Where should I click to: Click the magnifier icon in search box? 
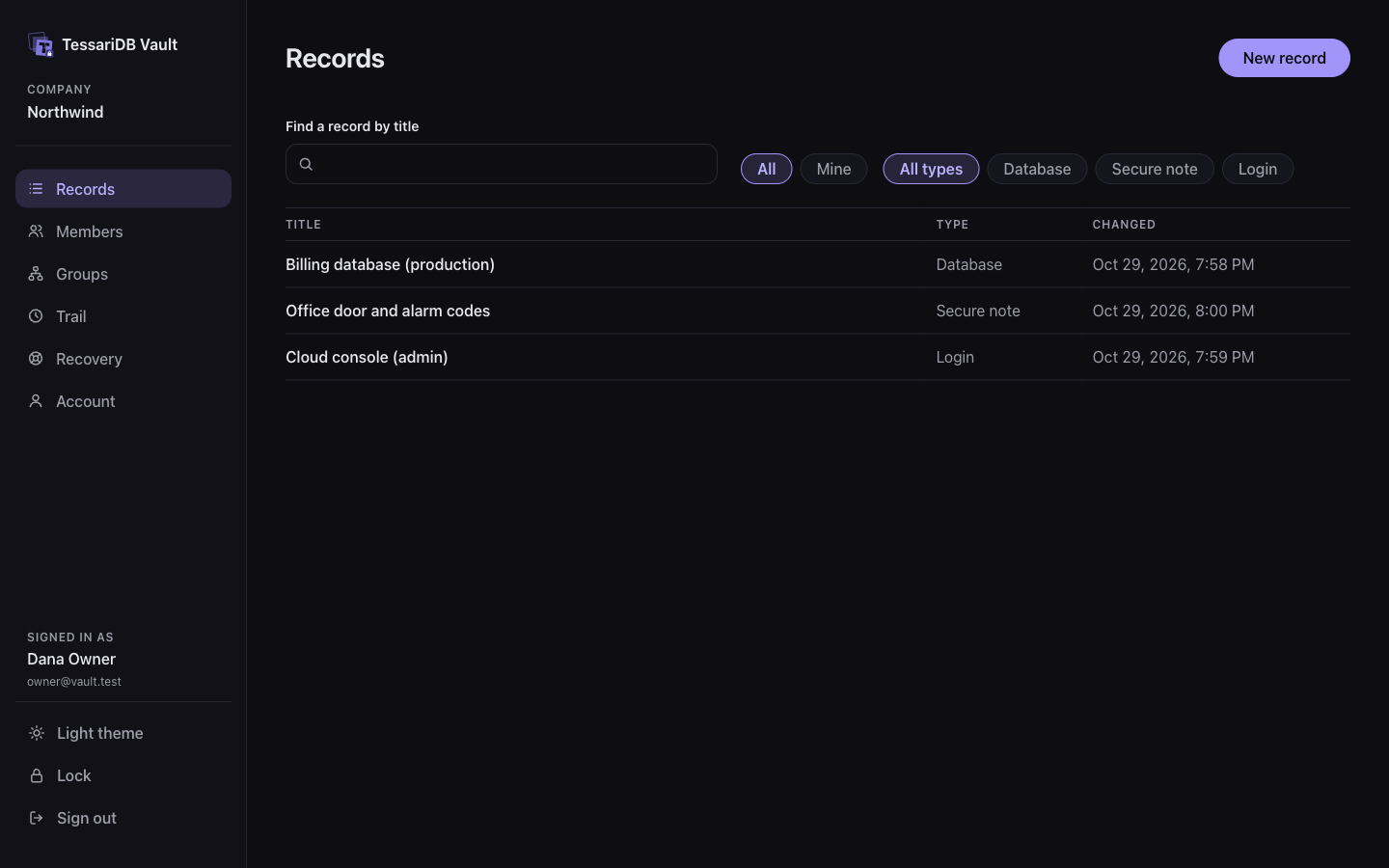(306, 164)
